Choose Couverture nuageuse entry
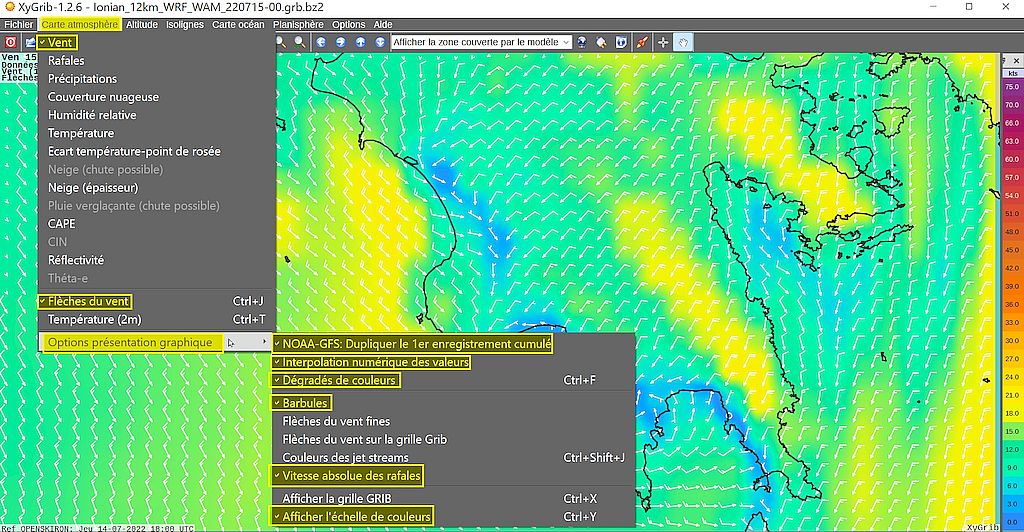The width and height of the screenshot is (1024, 532). pos(103,97)
